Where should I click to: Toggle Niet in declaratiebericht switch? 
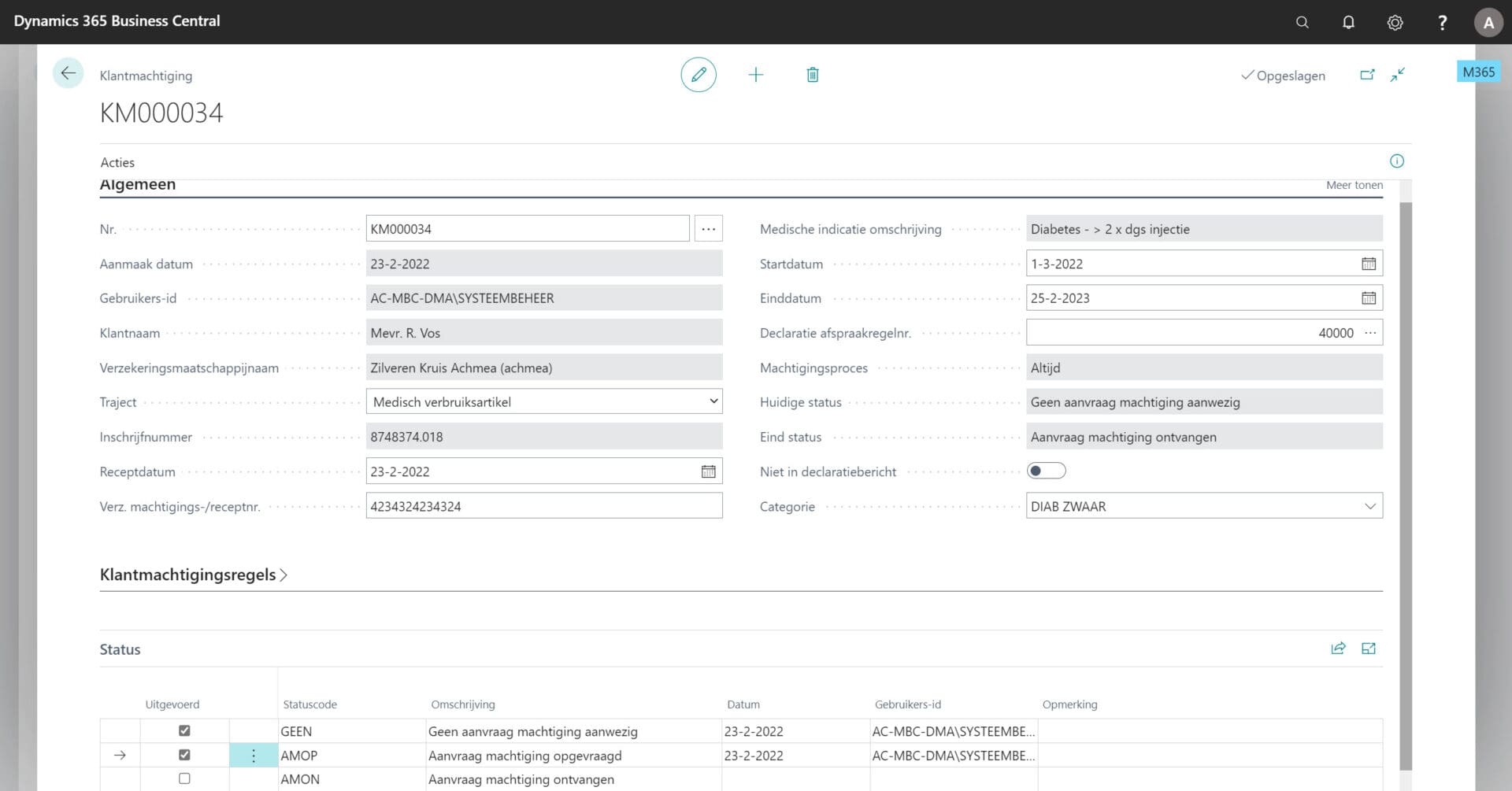coord(1047,471)
